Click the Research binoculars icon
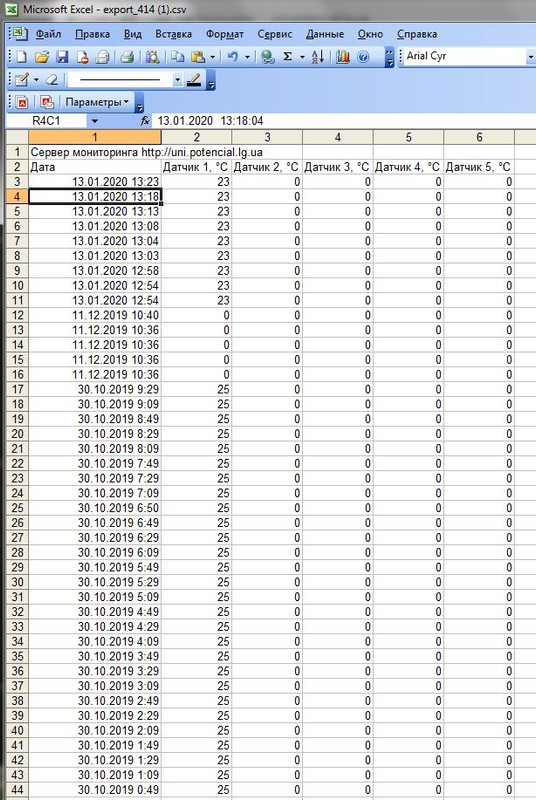Viewport: 536px width, 800px height. [152, 57]
